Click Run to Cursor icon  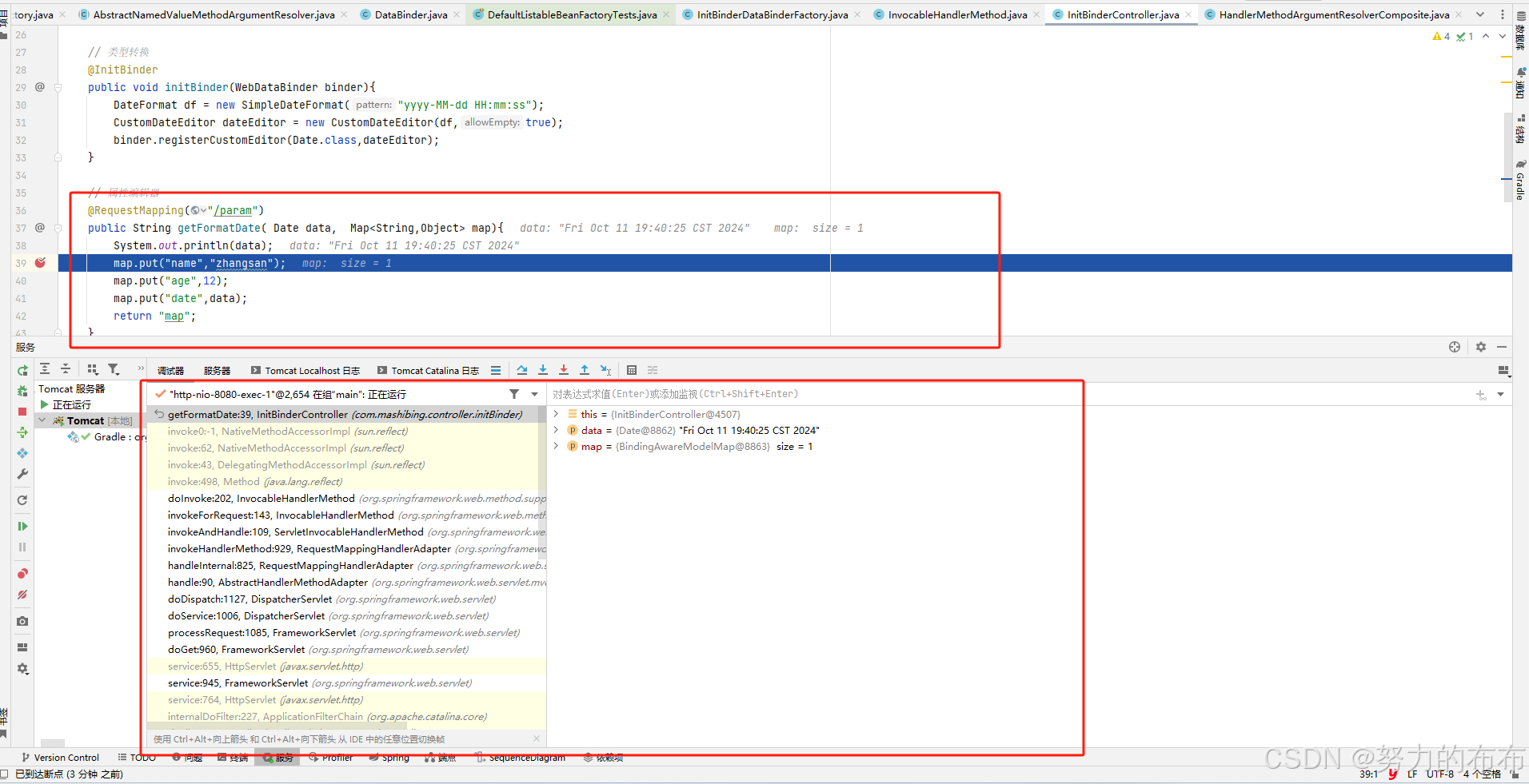click(x=605, y=370)
